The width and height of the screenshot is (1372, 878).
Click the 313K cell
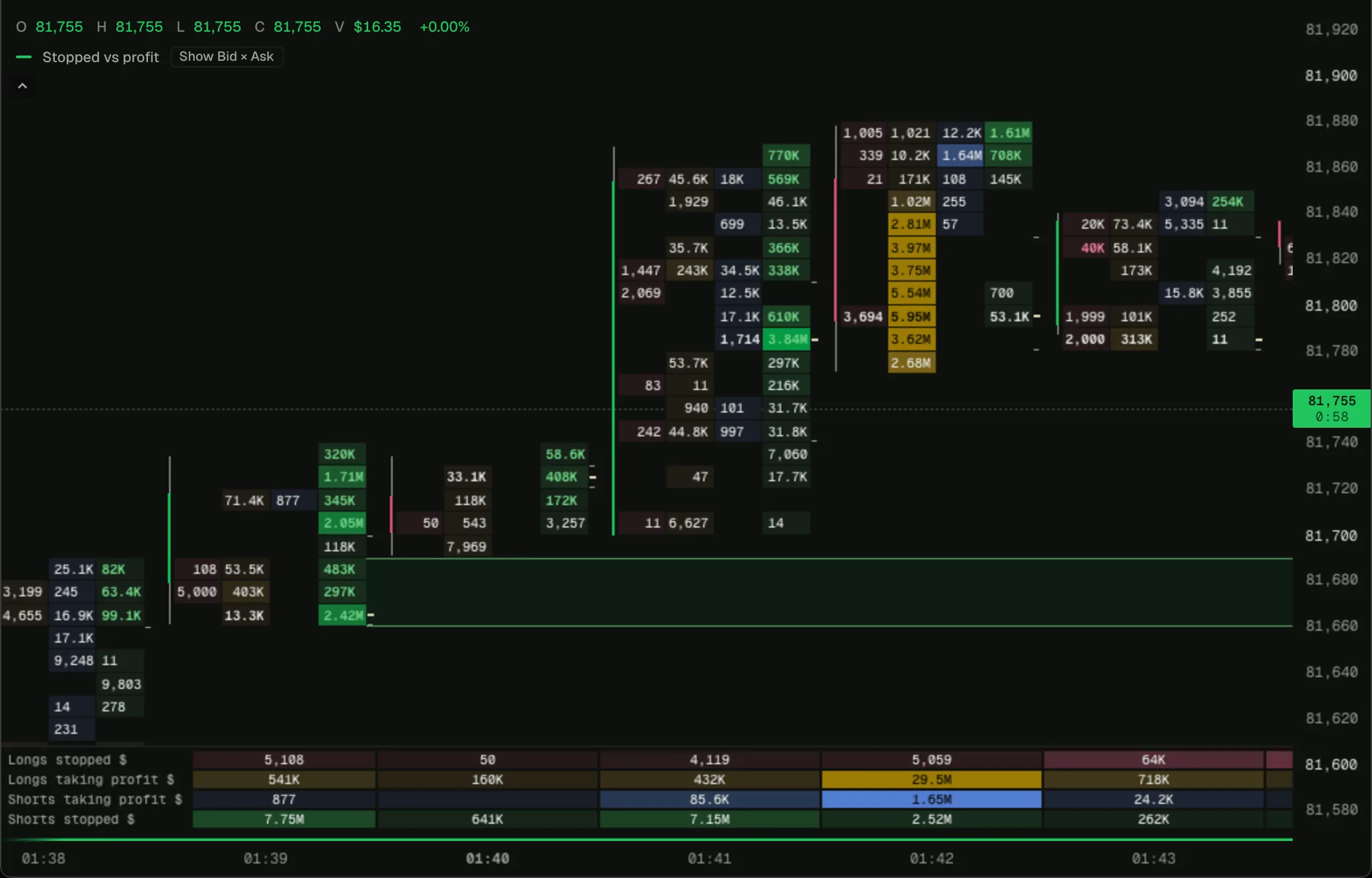[1134, 339]
